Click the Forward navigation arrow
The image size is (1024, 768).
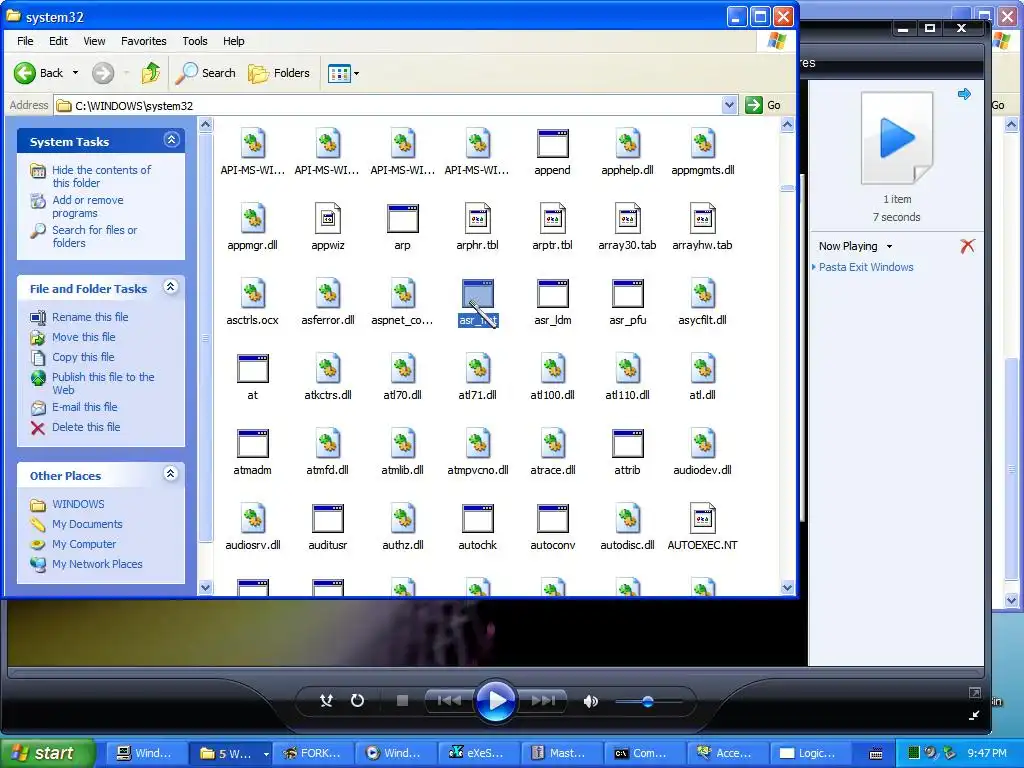(x=103, y=73)
